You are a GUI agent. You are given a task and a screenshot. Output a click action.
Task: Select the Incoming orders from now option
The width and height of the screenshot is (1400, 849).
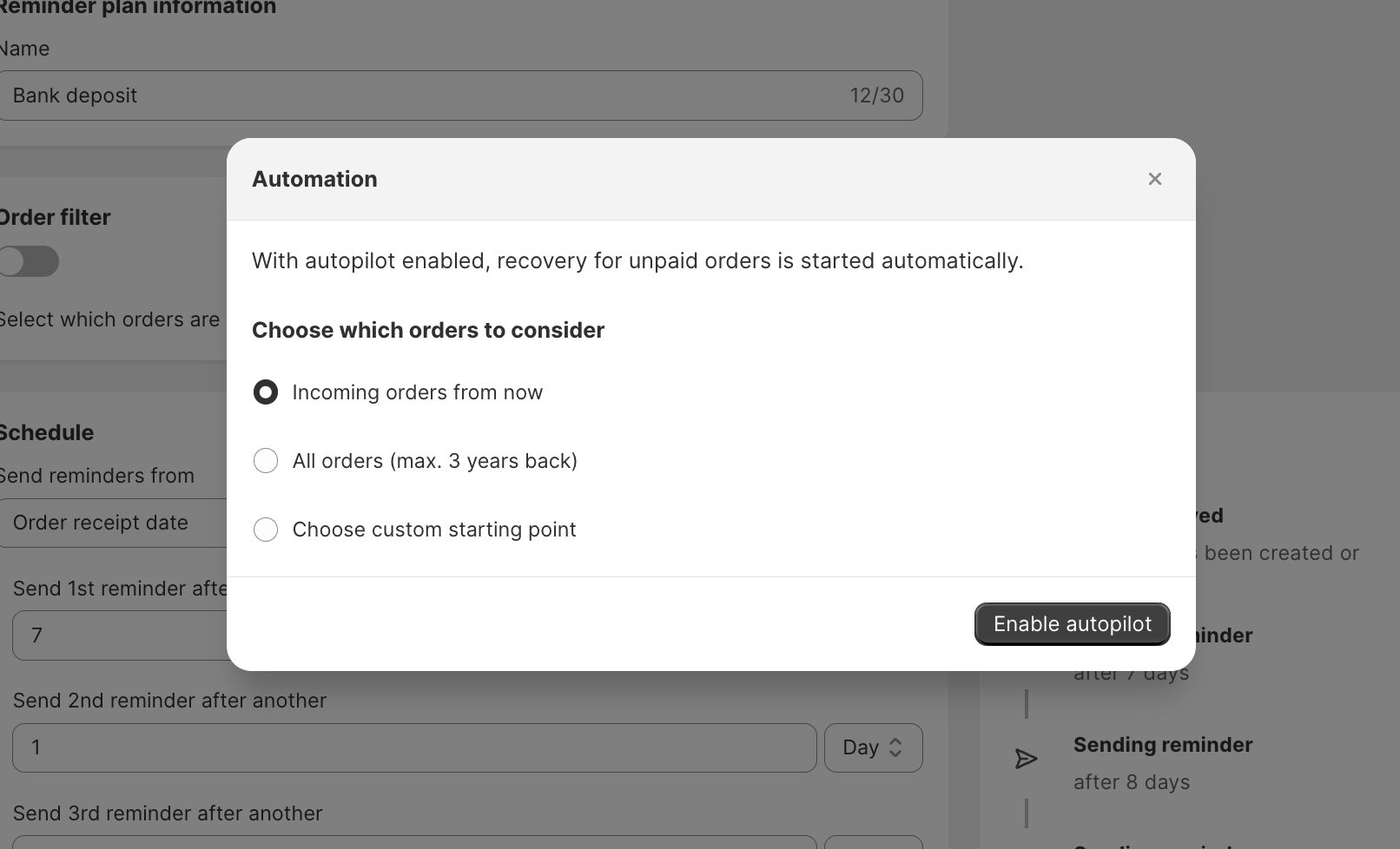coord(266,392)
